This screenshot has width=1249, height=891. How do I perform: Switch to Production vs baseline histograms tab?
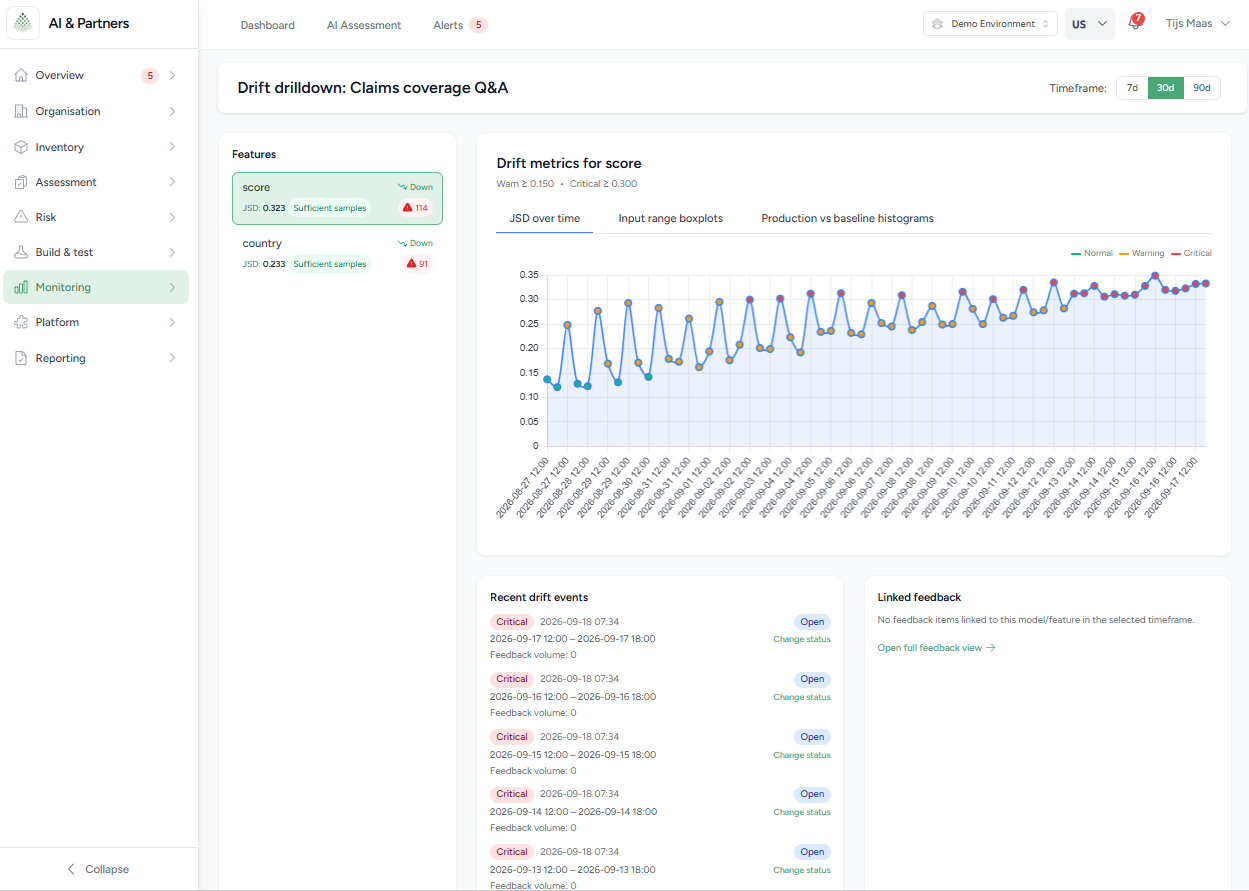tap(847, 218)
